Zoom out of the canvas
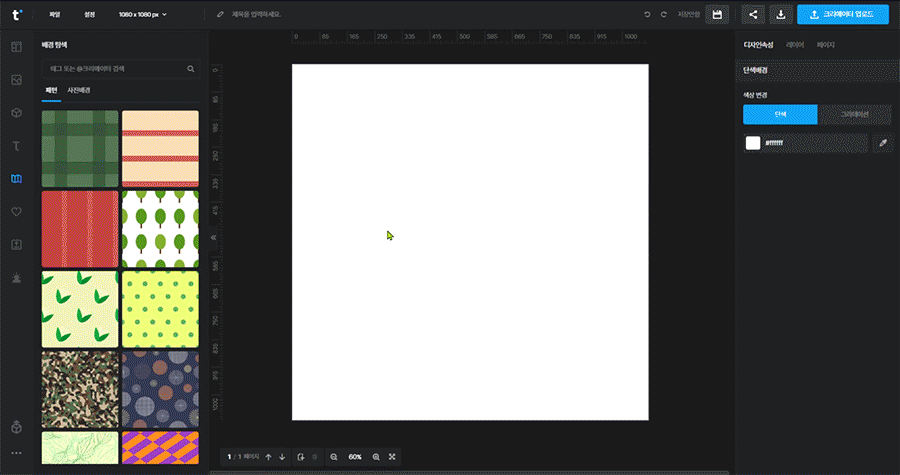 pyautogui.click(x=334, y=457)
